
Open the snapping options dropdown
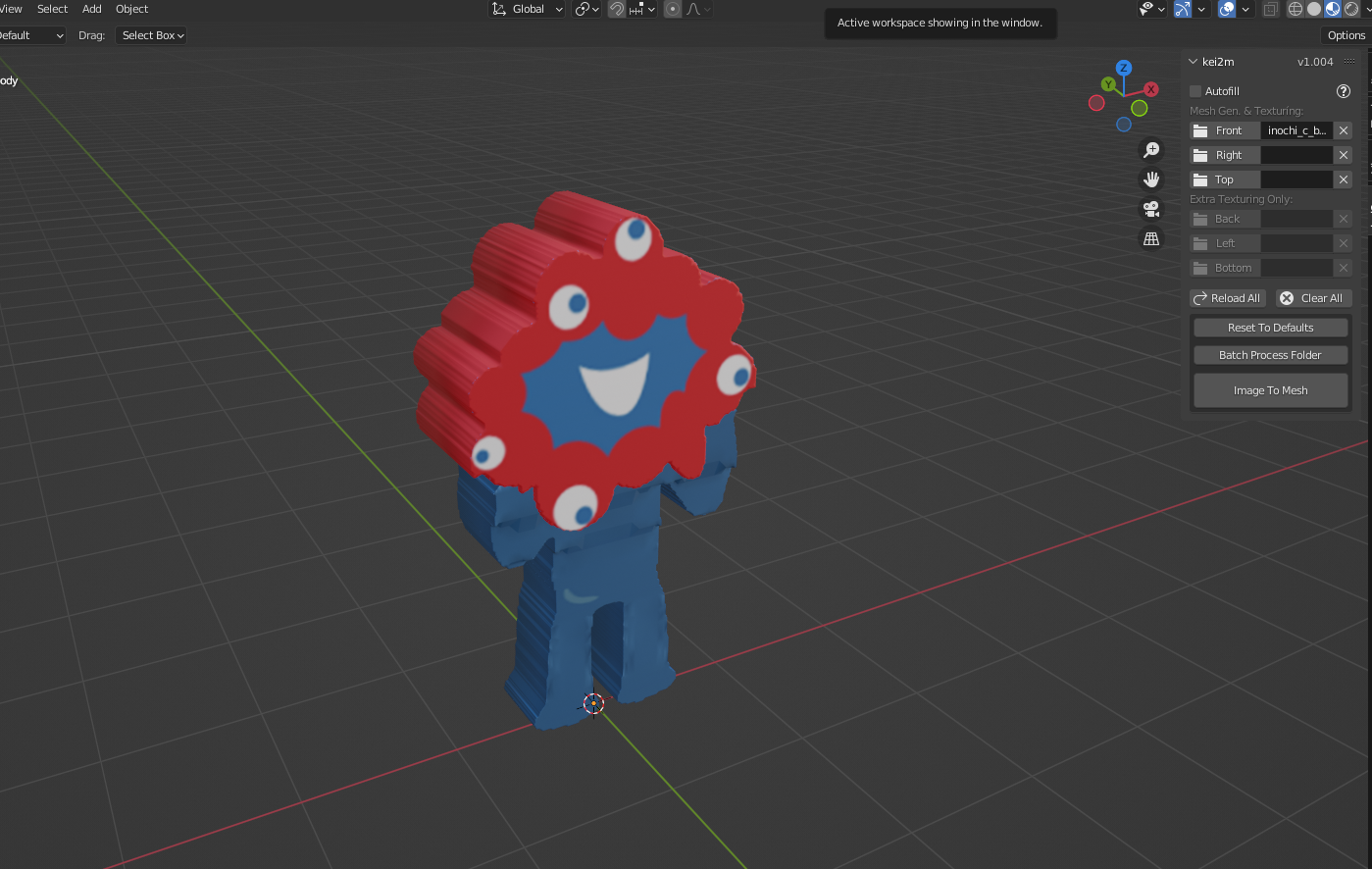click(642, 9)
